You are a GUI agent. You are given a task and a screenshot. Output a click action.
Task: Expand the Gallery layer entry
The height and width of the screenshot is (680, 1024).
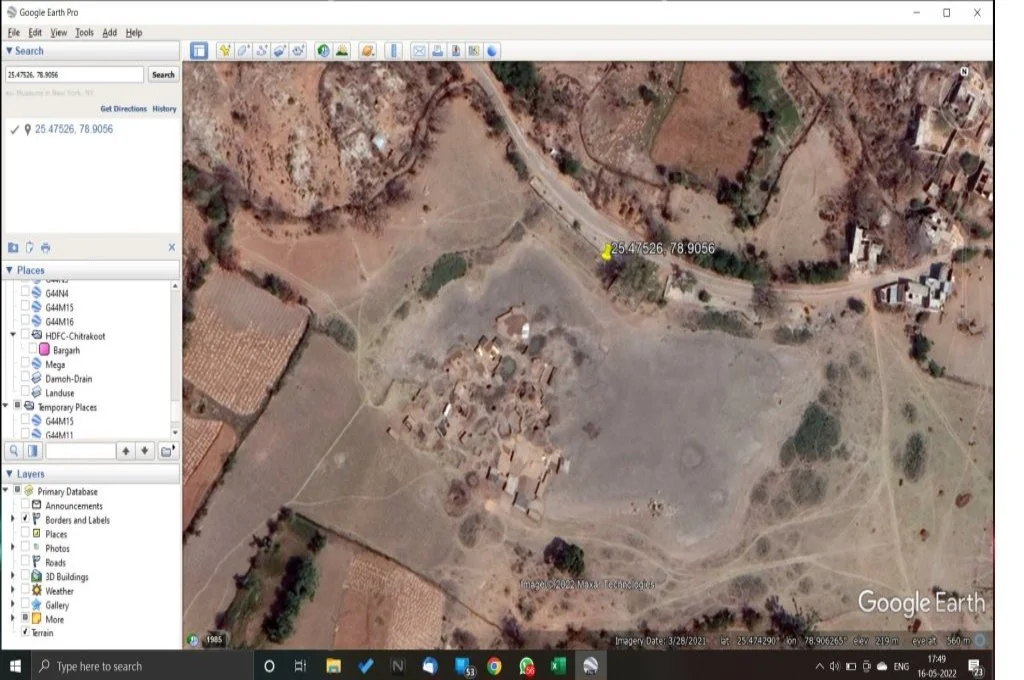click(12, 605)
